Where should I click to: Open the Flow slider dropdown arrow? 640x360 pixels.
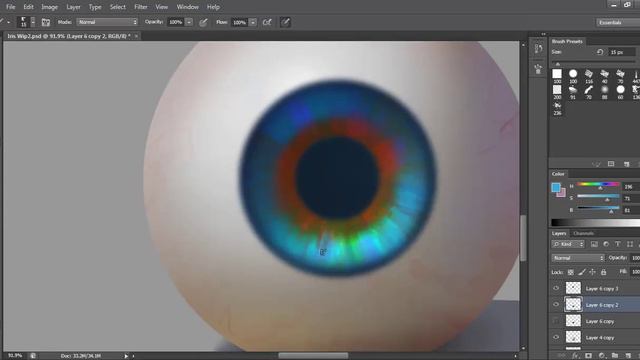[253, 22]
